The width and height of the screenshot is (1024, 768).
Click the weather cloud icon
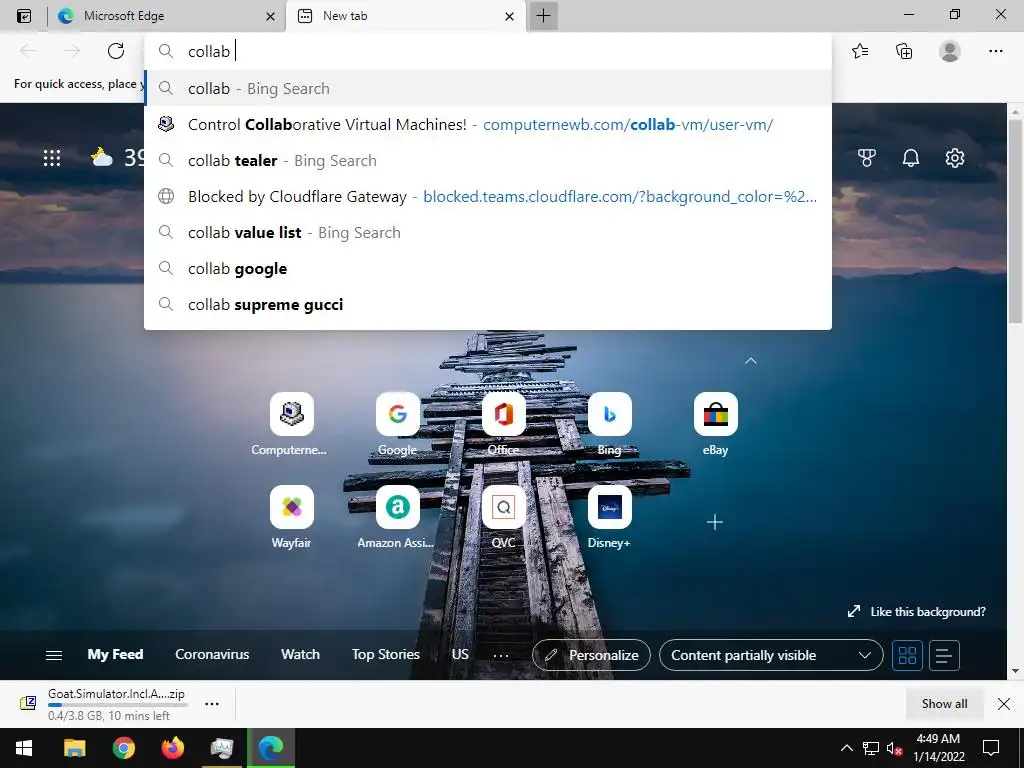click(x=102, y=157)
